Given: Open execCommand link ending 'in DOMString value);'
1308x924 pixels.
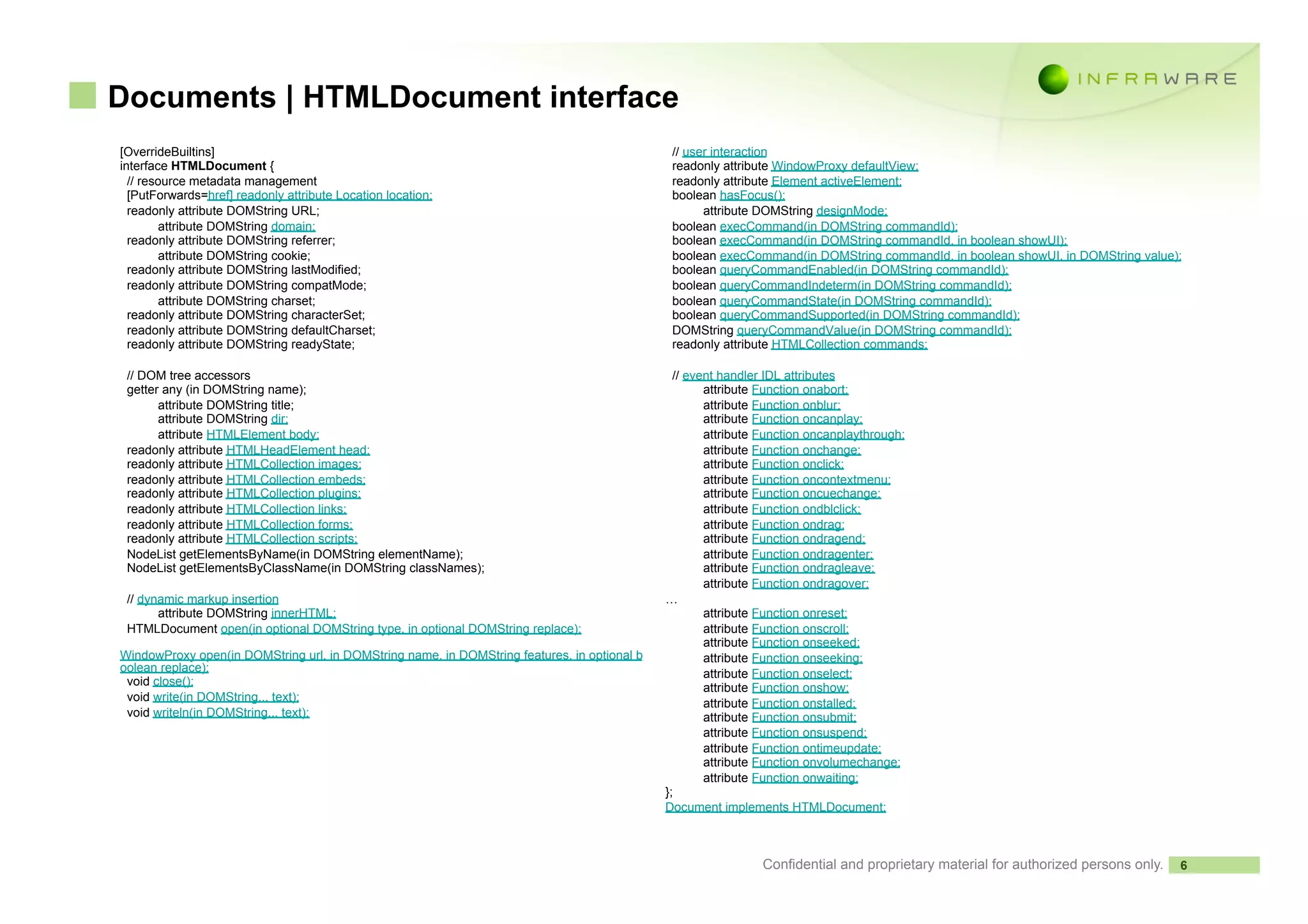Looking at the screenshot, I should click(950, 256).
